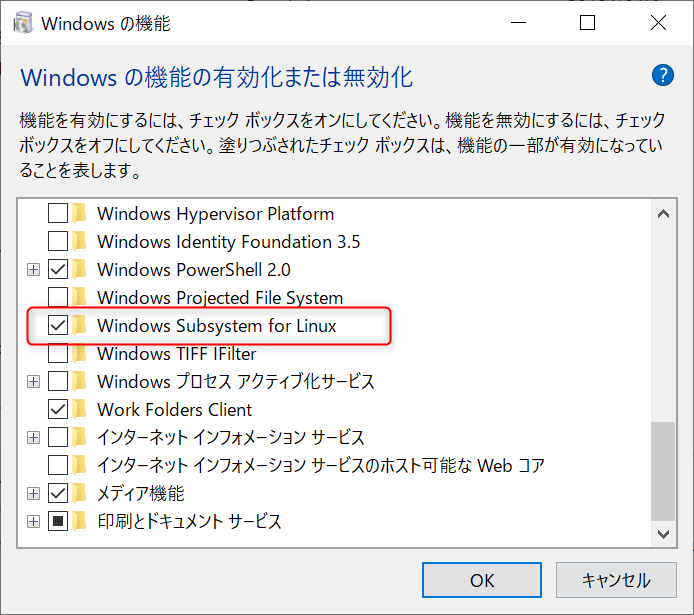
Task: Select メディア機能 label
Action: coord(141,493)
